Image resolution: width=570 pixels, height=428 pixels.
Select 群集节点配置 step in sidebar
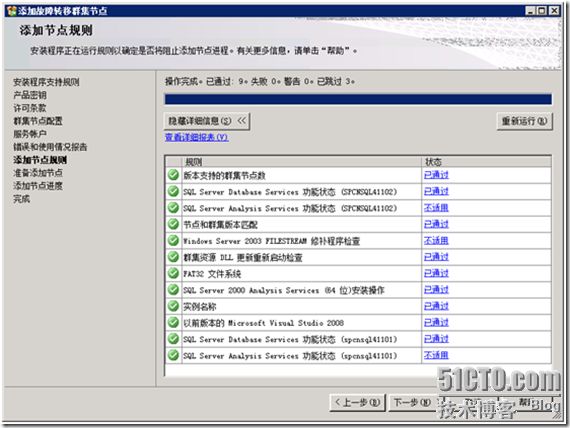coord(38,121)
